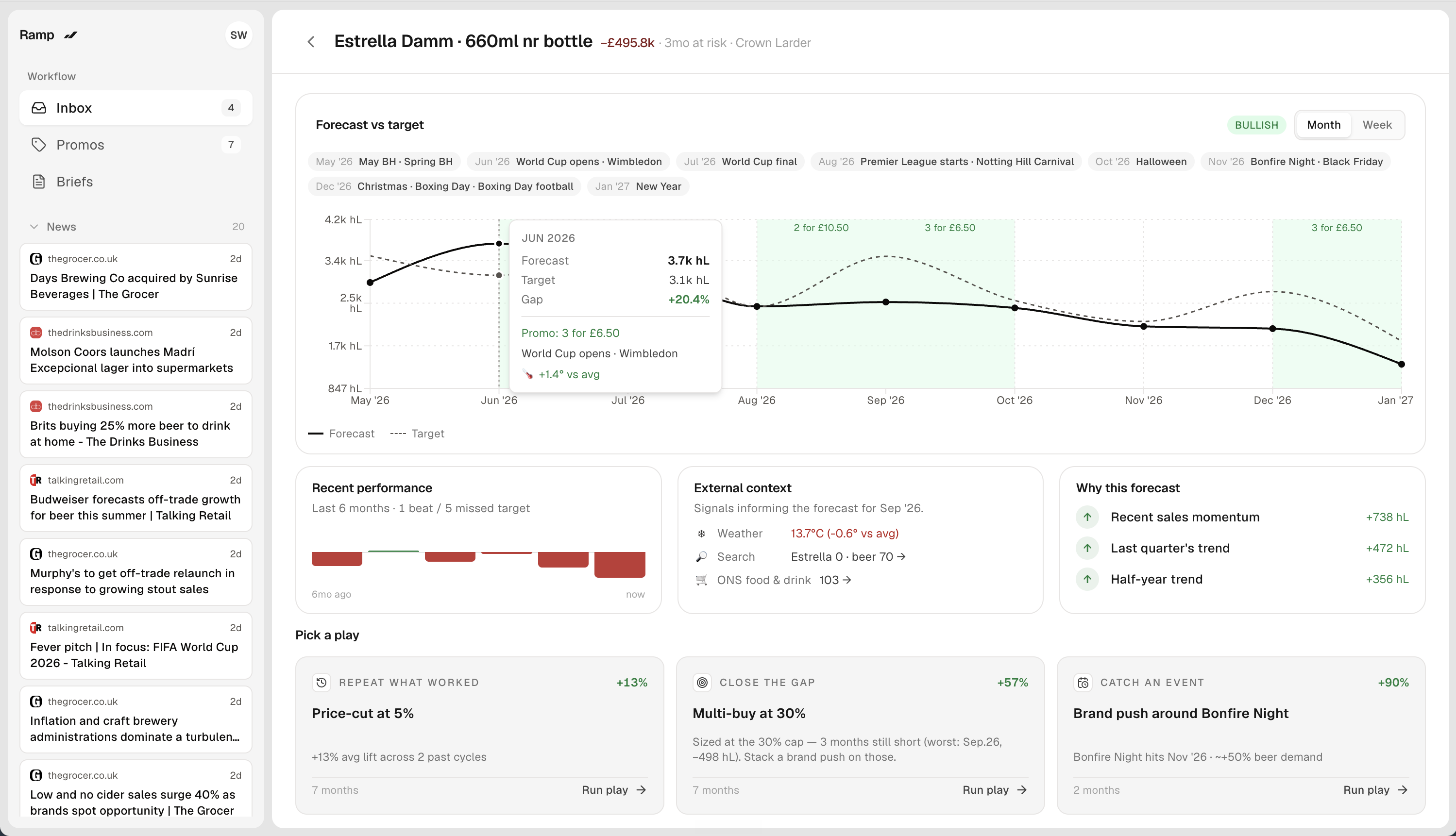Select the Jun '26 World Cup opens event chip

point(568,162)
